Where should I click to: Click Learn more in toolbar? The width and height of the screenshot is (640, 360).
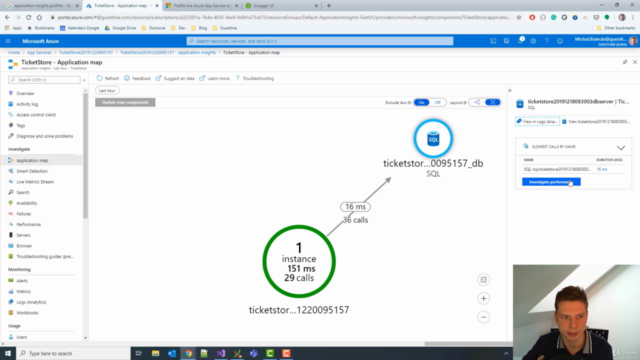[215, 78]
